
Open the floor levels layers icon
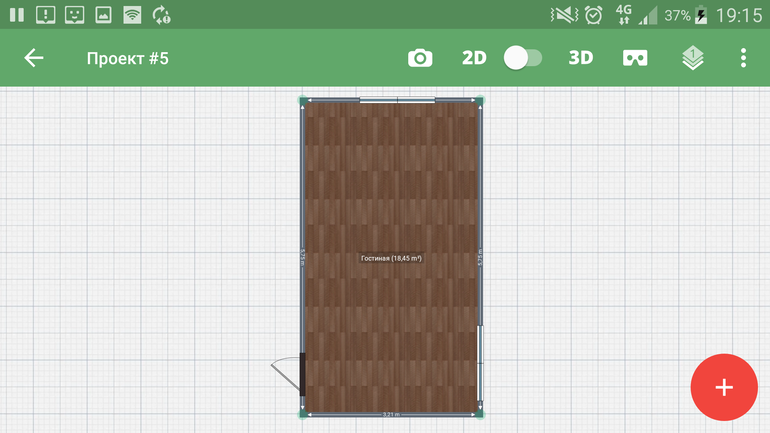tap(693, 58)
